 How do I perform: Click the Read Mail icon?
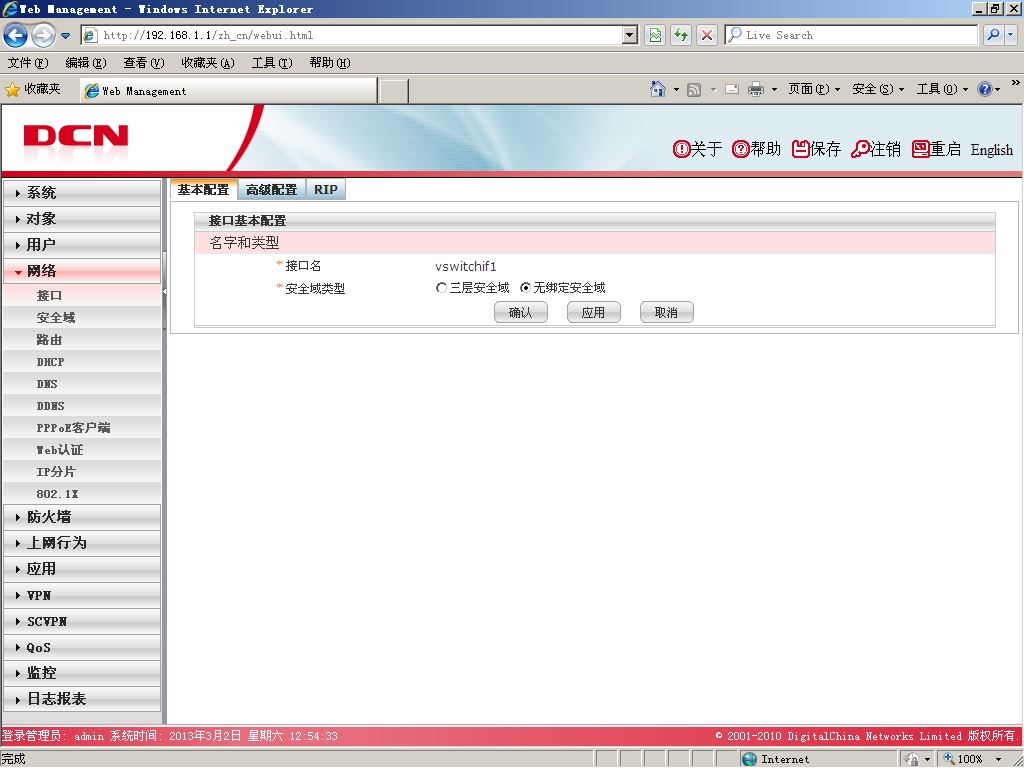point(732,89)
